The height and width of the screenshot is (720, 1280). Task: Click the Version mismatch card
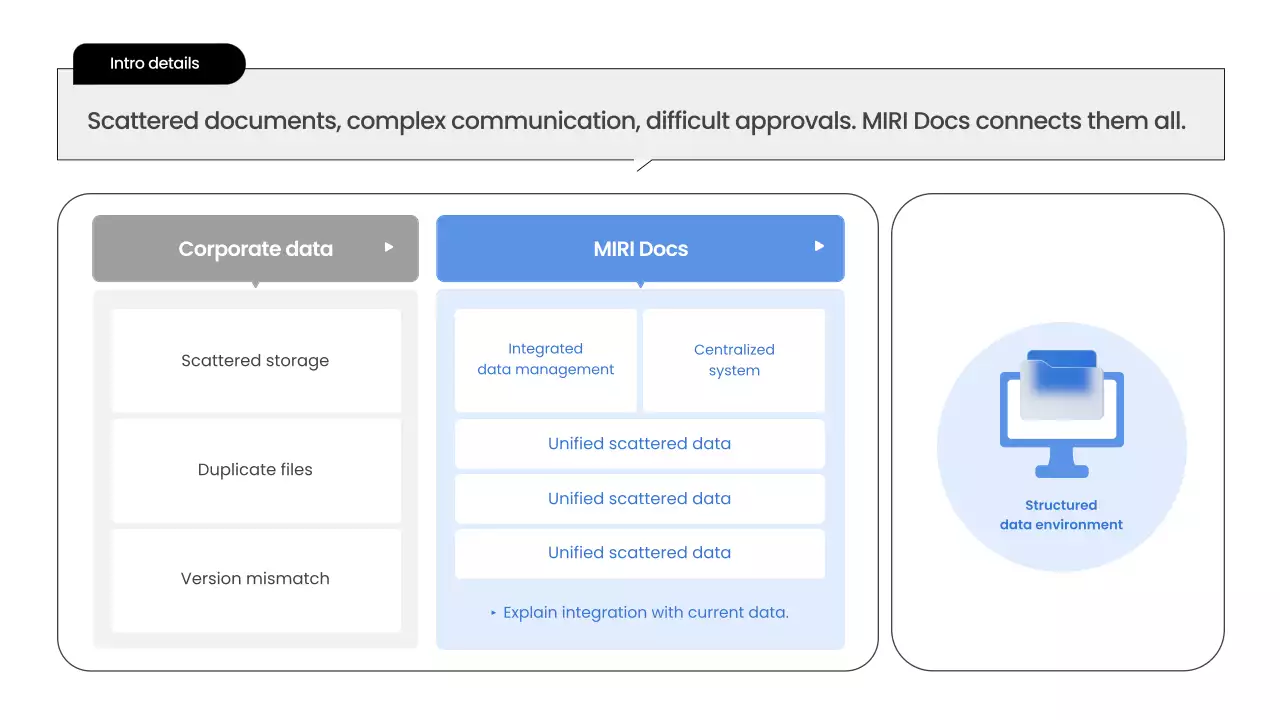click(x=255, y=579)
